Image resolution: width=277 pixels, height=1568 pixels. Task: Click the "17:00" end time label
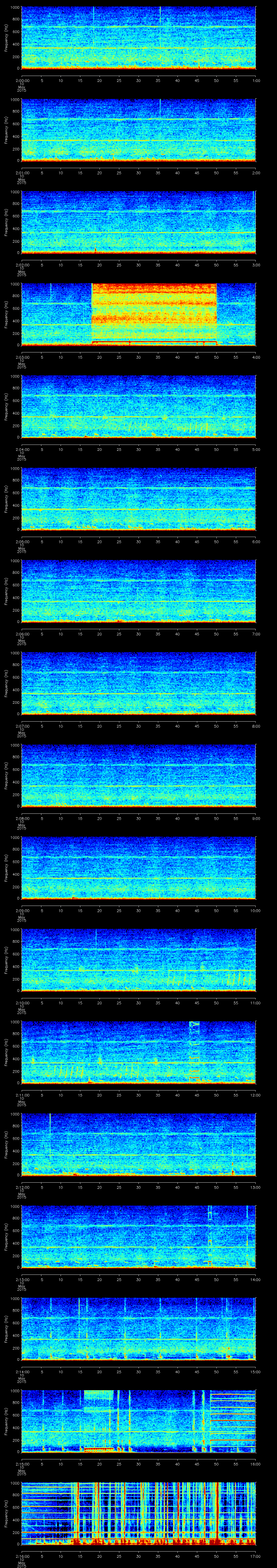[256, 1556]
